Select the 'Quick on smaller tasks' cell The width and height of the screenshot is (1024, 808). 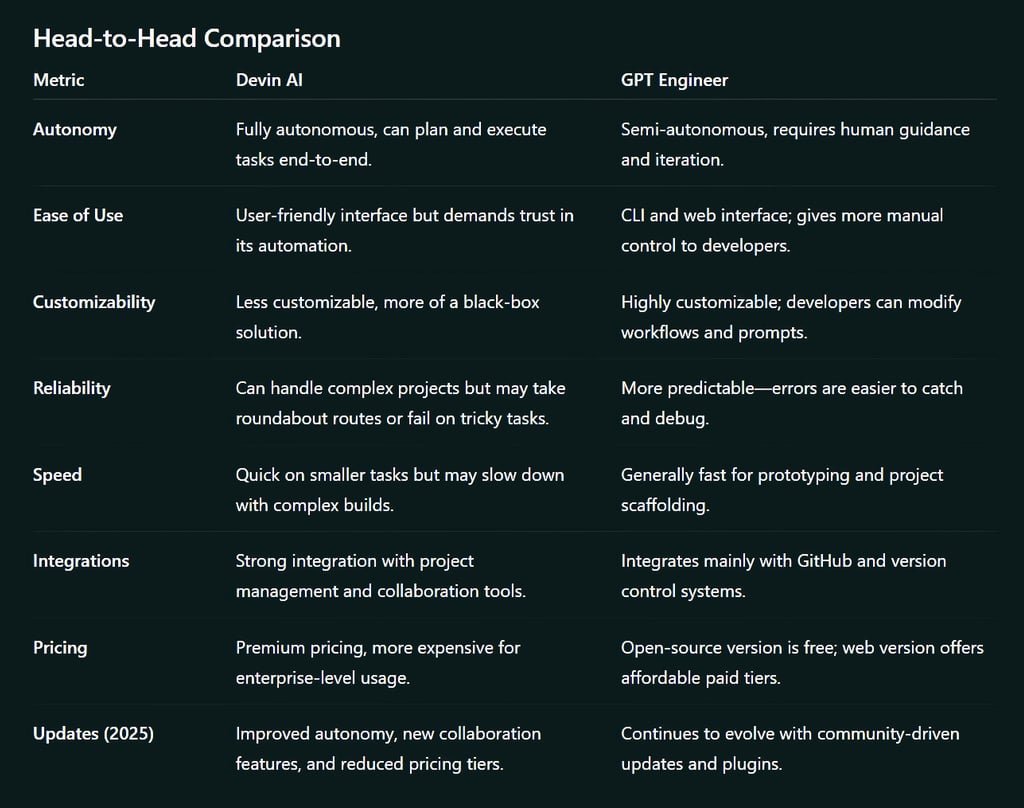[x=400, y=489]
